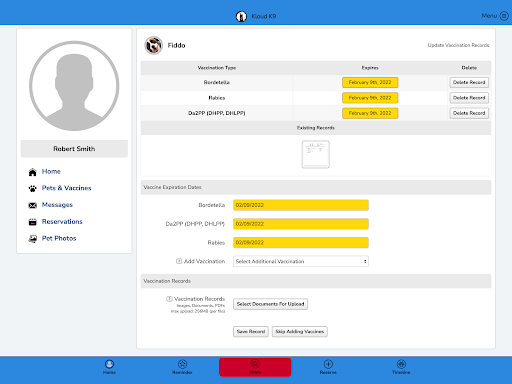This screenshot has height=384, width=512.
Task: Open the Reserve plus icon
Action: pos(328,364)
